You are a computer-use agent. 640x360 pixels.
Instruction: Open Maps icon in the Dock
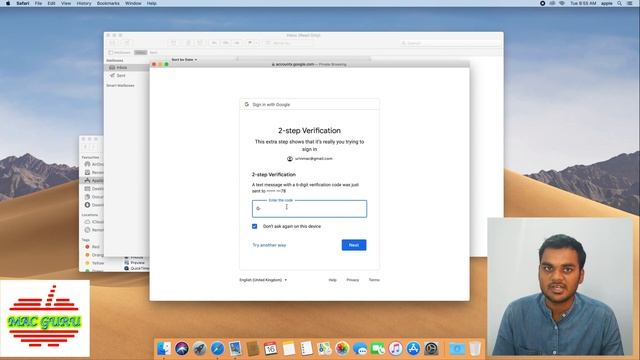(324, 348)
